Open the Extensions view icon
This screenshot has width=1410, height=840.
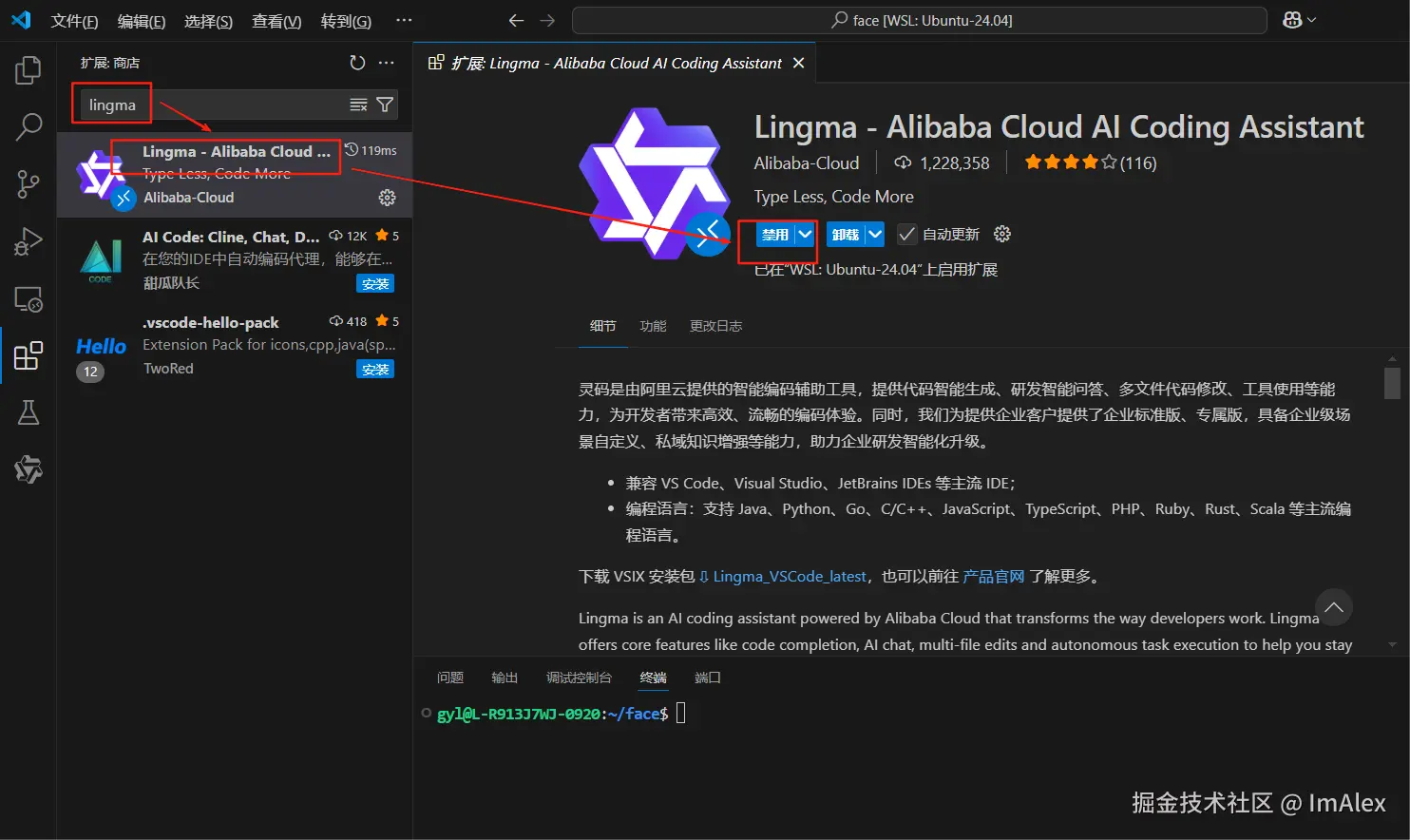[29, 355]
